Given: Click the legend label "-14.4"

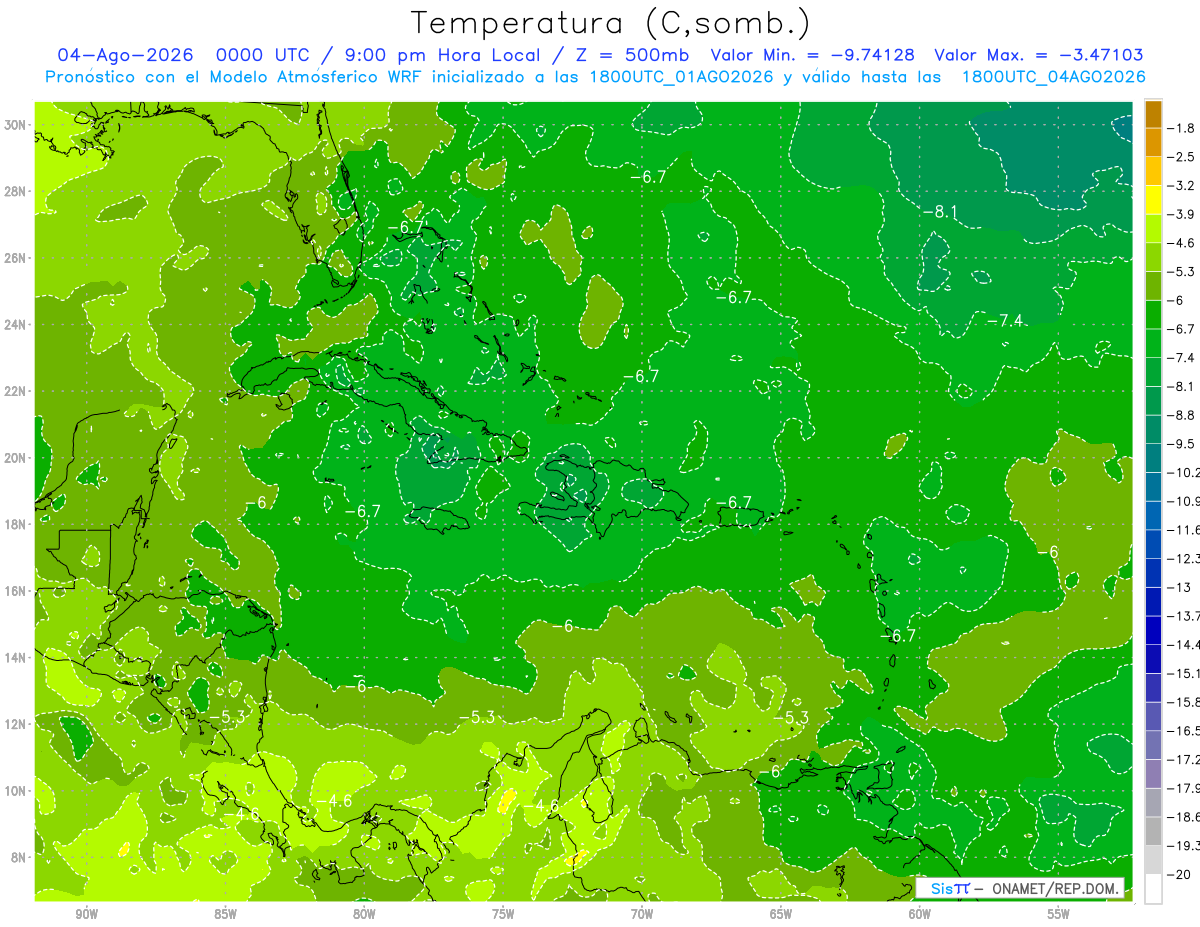Looking at the screenshot, I should coord(1183,644).
